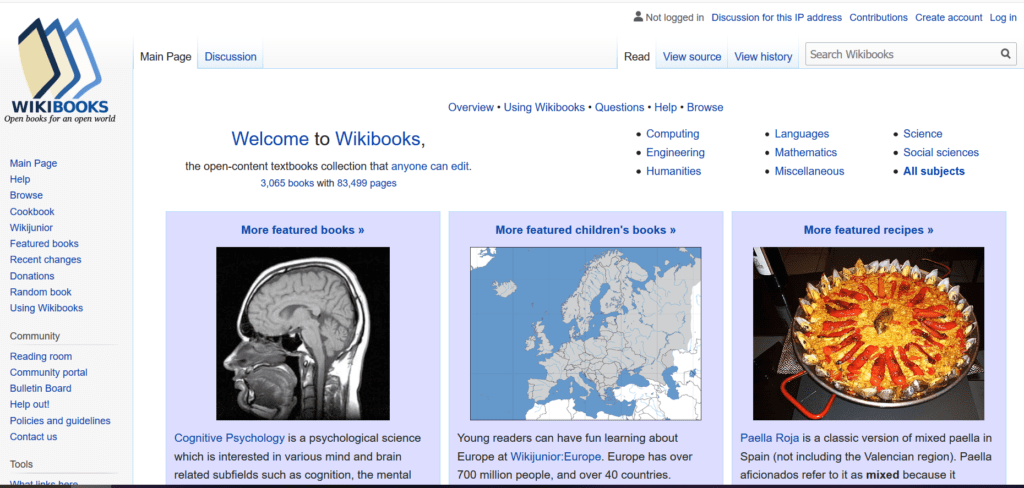The height and width of the screenshot is (488, 1024).
Task: Open the Wikijunior:Europe link
Action: point(556,456)
